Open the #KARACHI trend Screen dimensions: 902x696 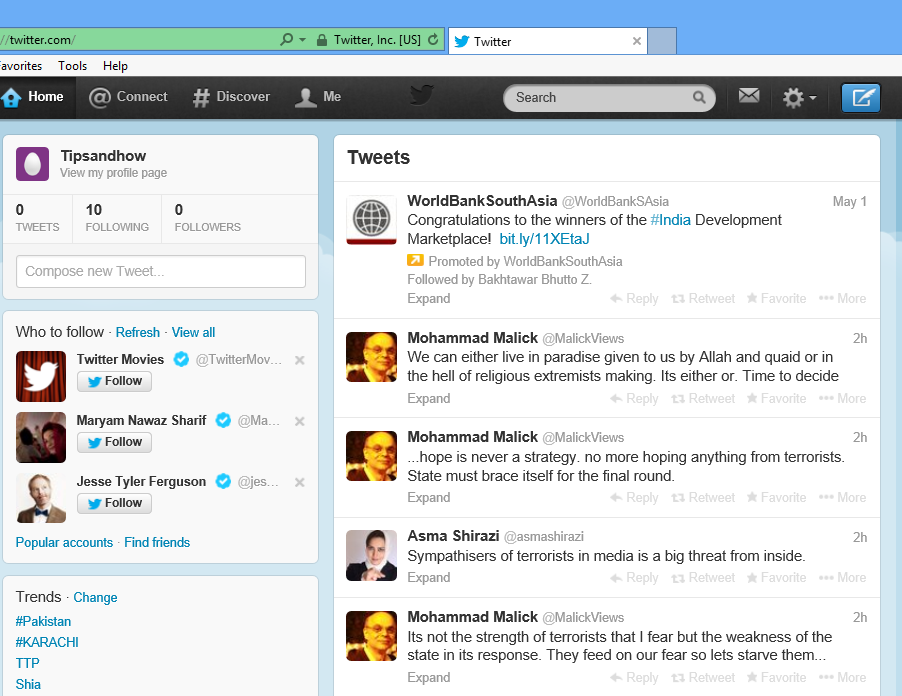click(x=47, y=642)
